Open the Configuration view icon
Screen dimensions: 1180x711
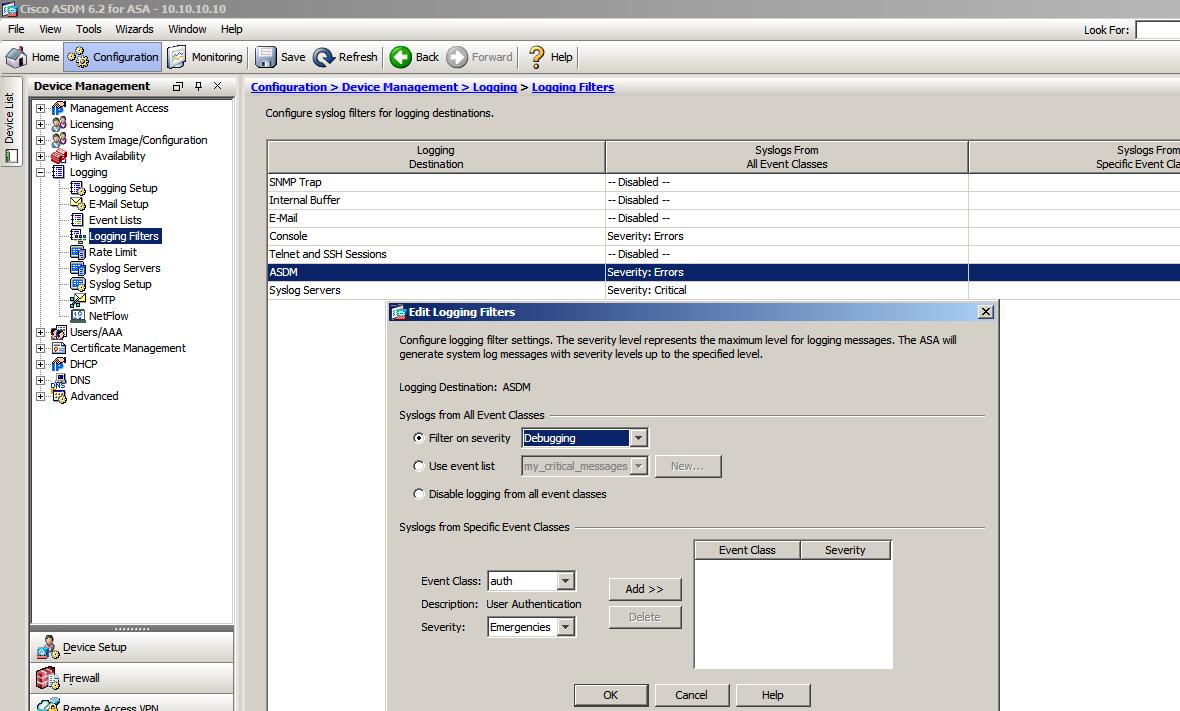[x=78, y=57]
